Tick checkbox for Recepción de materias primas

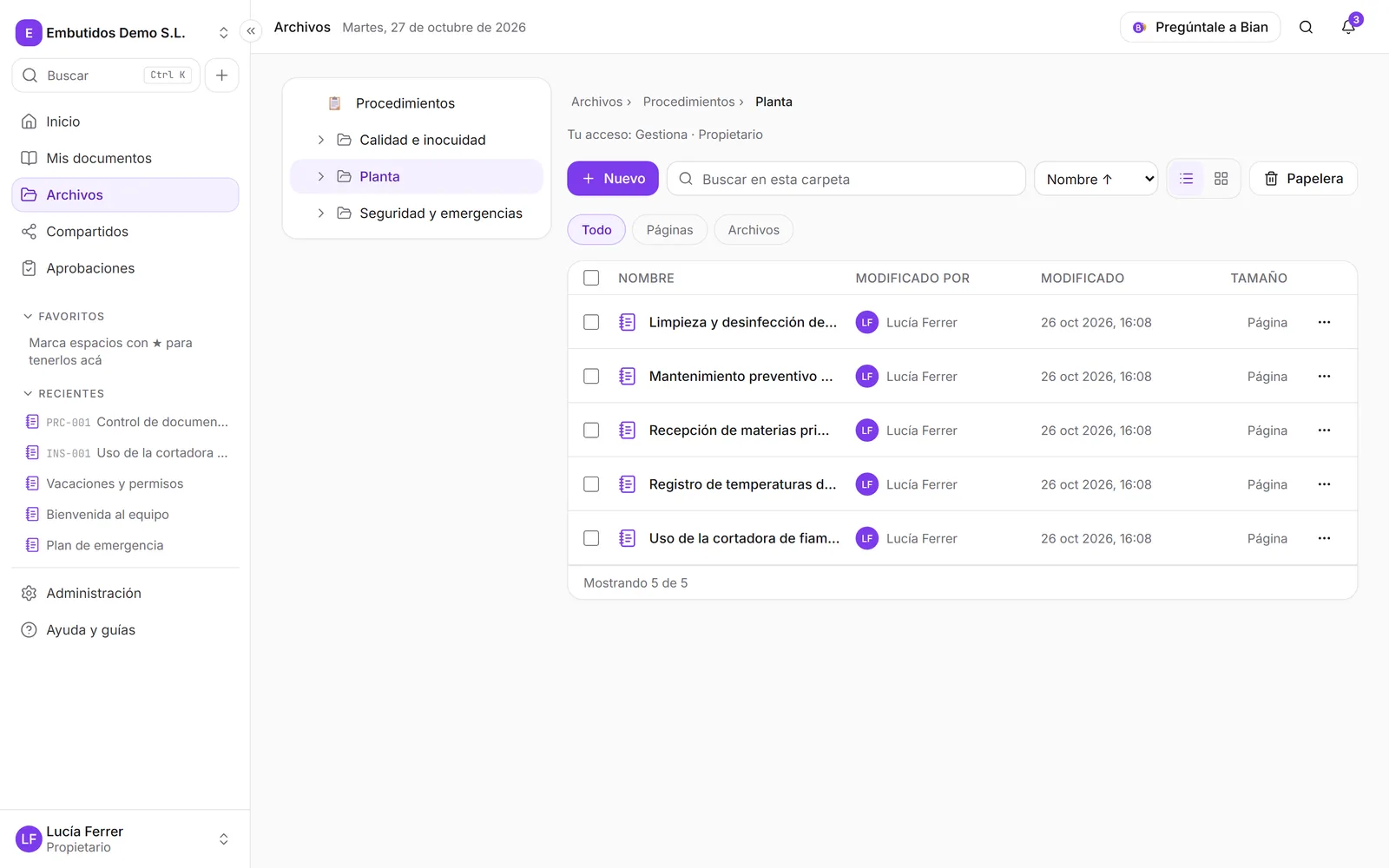click(591, 431)
